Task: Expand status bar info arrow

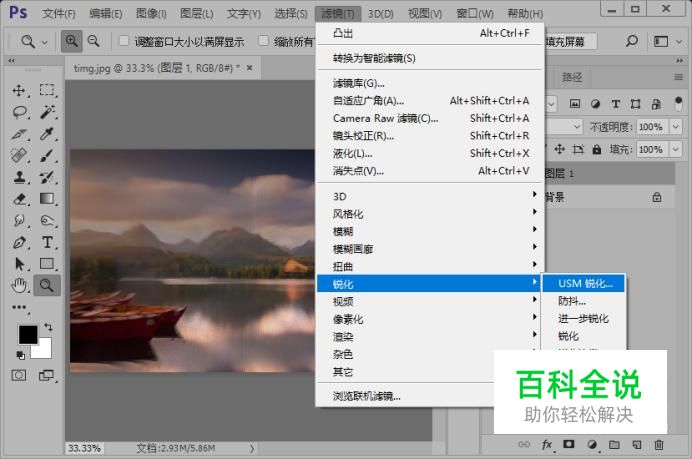Action: 252,448
